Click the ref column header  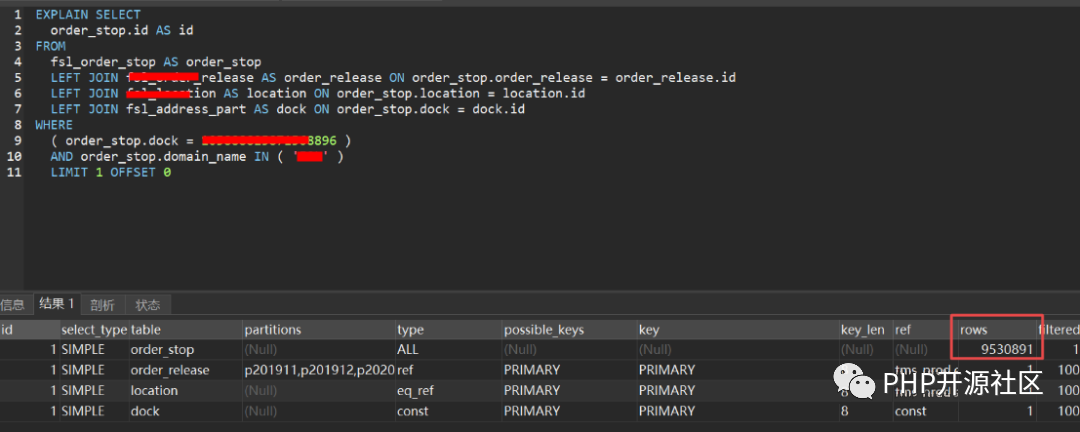pos(925,329)
